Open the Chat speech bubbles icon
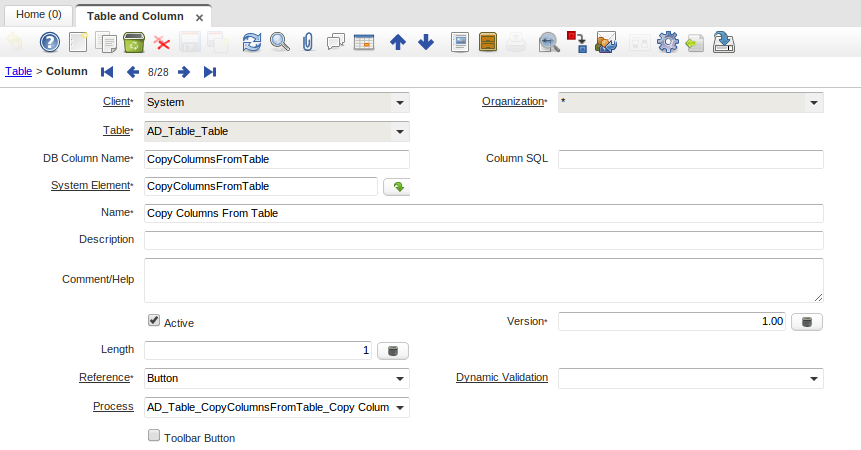The width and height of the screenshot is (861, 450). (336, 42)
